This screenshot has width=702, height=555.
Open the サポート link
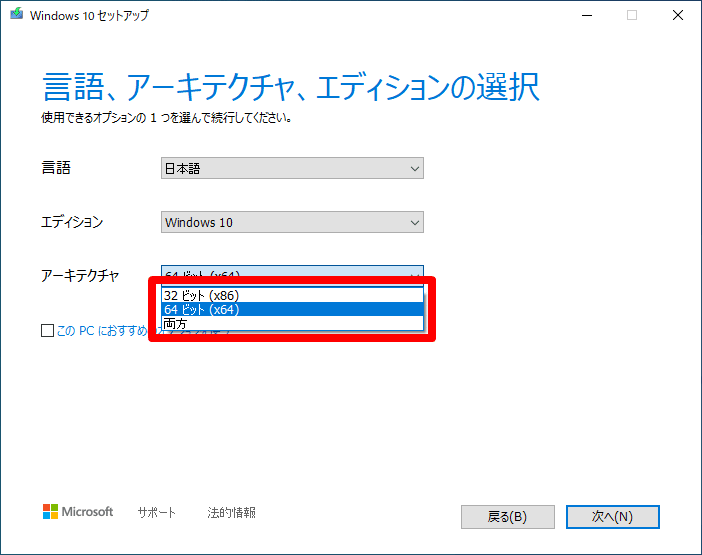click(157, 512)
